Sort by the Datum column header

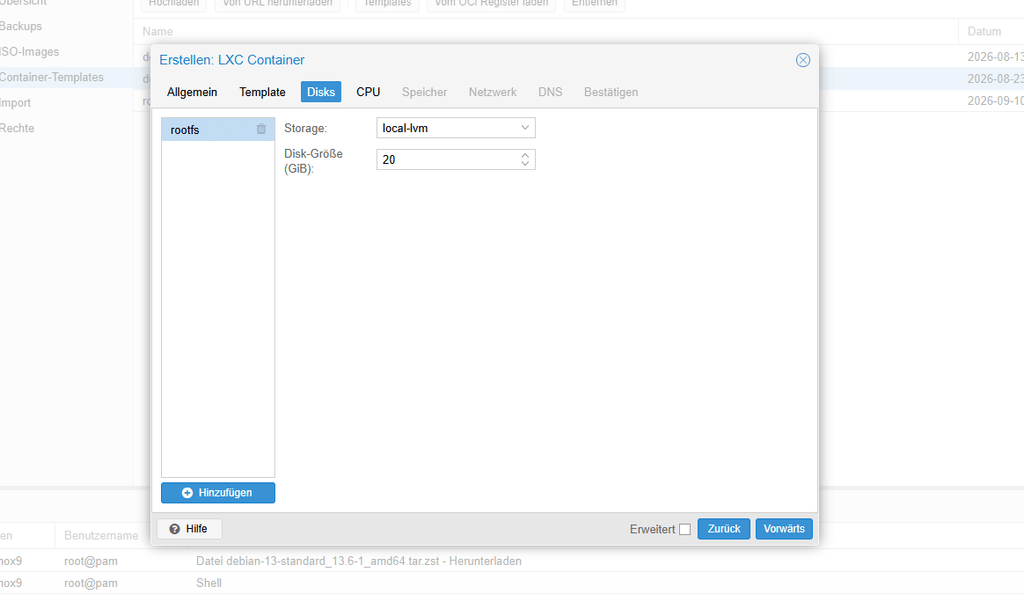point(984,31)
